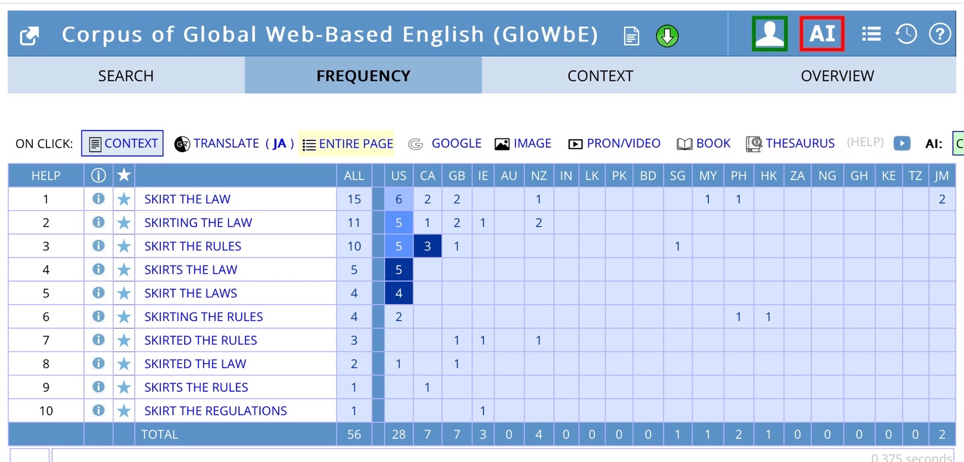Open the AI tools button
964x462 pixels.
click(822, 34)
